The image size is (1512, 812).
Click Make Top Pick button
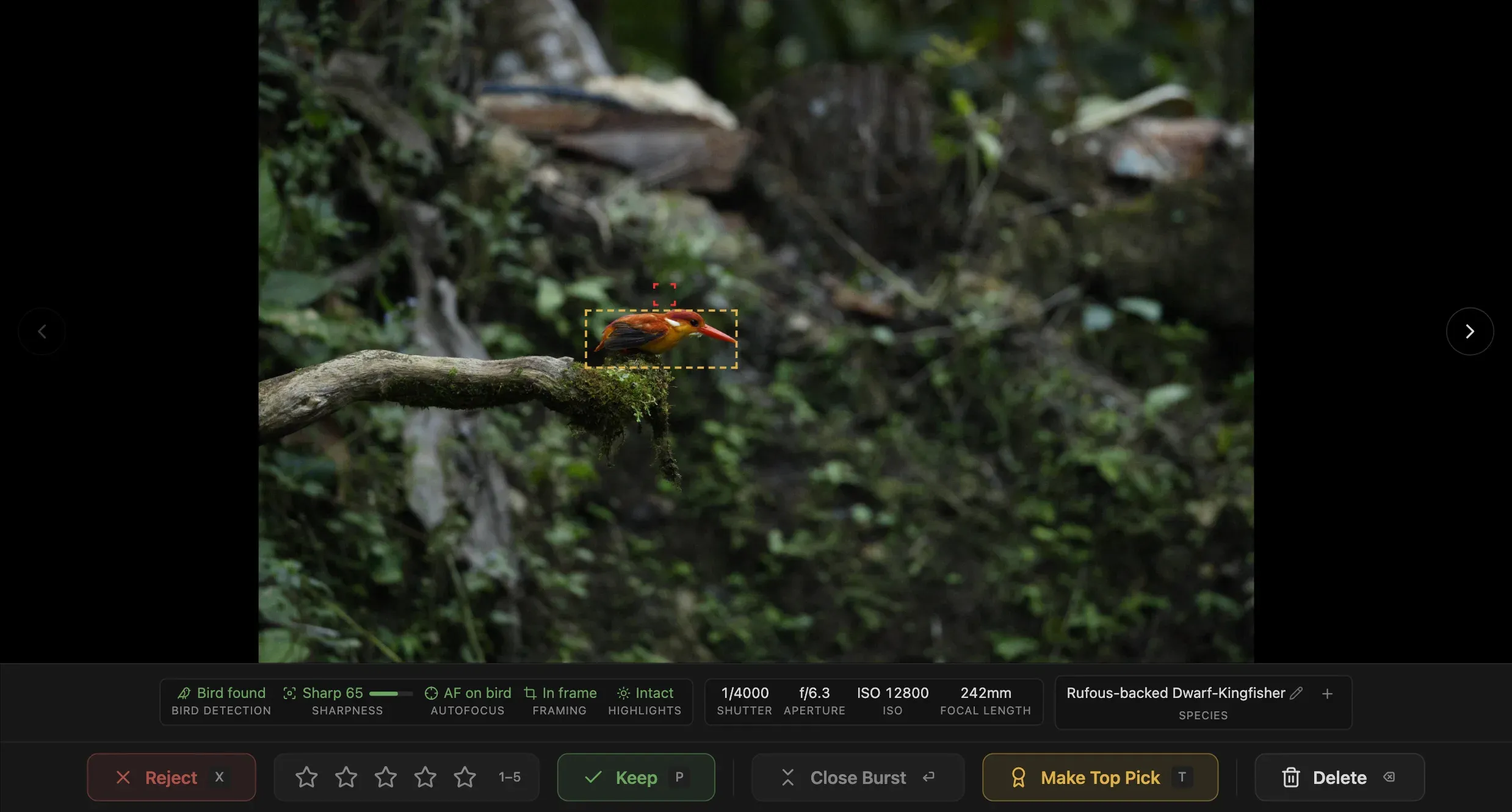[x=1100, y=777]
